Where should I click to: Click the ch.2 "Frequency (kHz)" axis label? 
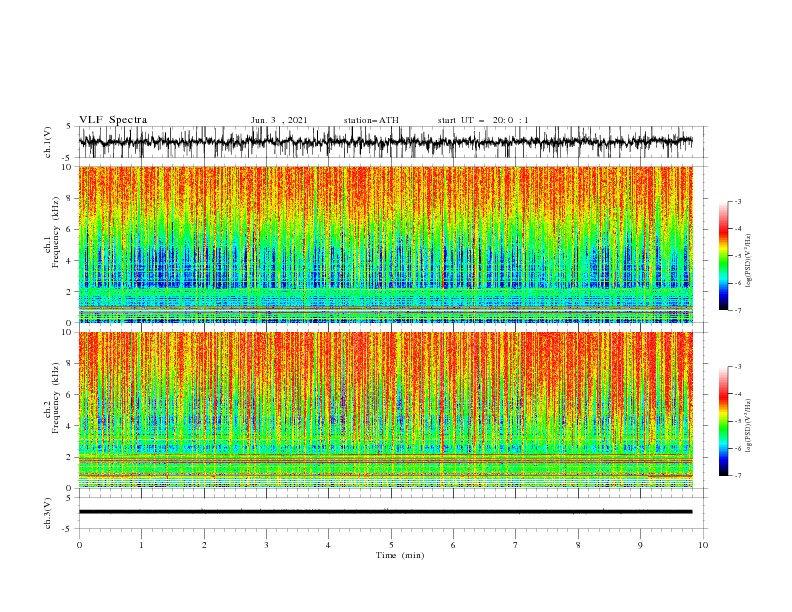click(x=56, y=398)
